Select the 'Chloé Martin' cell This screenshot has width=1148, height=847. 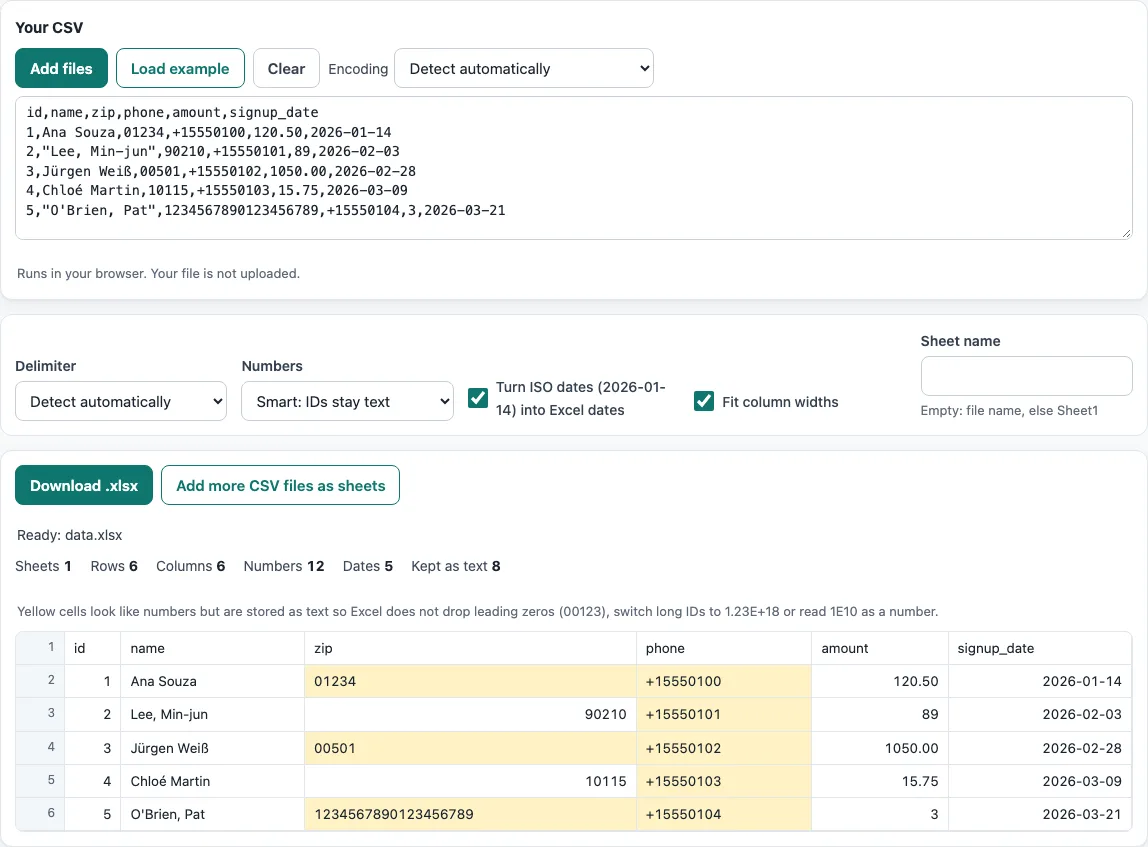pyautogui.click(x=212, y=781)
